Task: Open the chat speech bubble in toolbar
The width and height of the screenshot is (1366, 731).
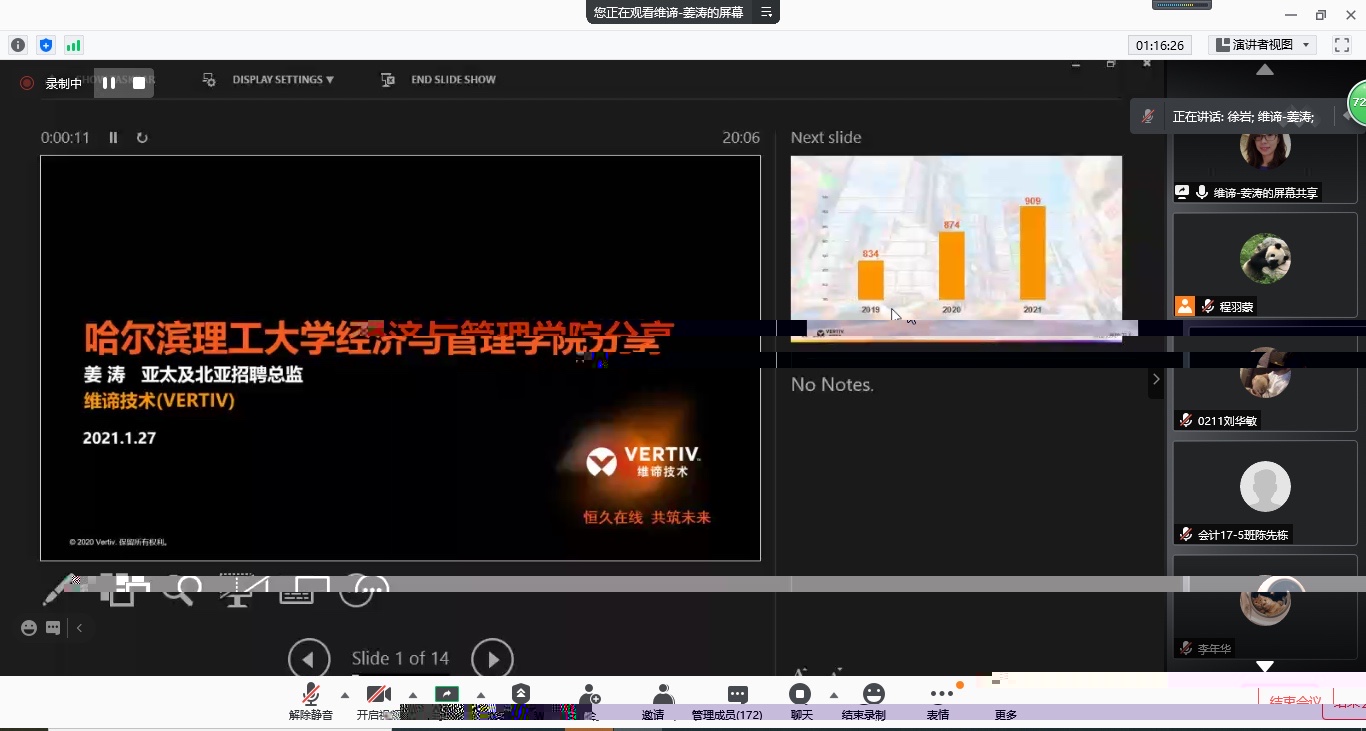Action: pyautogui.click(x=738, y=695)
